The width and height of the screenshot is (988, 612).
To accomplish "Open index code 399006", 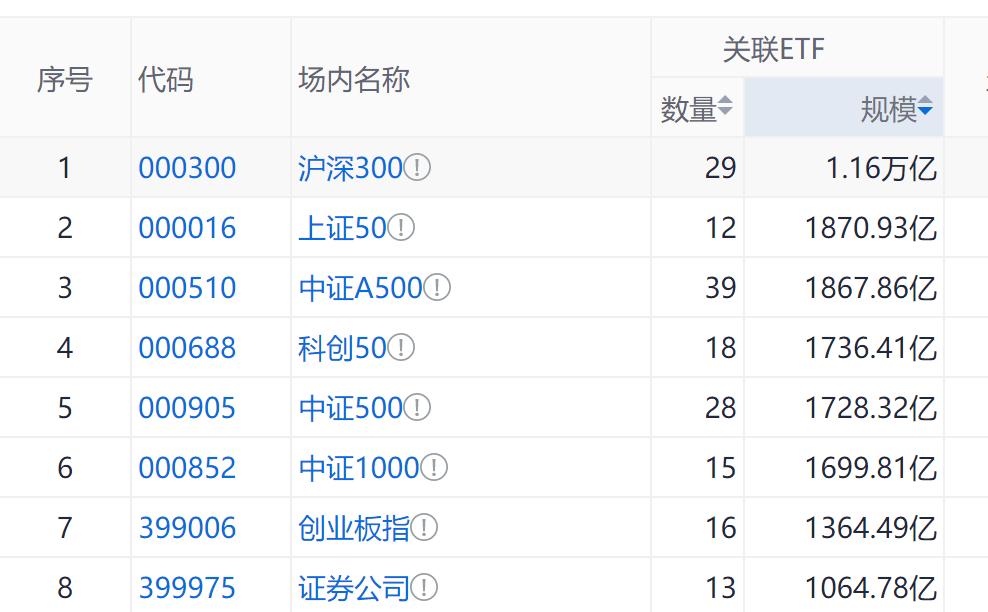I will point(187,528).
